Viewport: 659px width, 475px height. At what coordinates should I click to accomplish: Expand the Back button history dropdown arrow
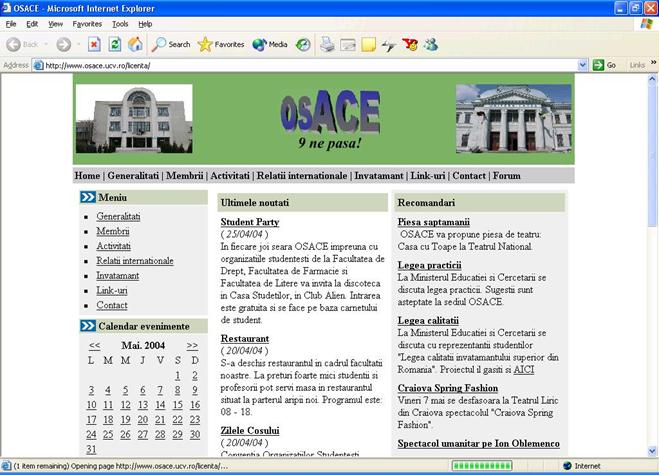(46, 44)
